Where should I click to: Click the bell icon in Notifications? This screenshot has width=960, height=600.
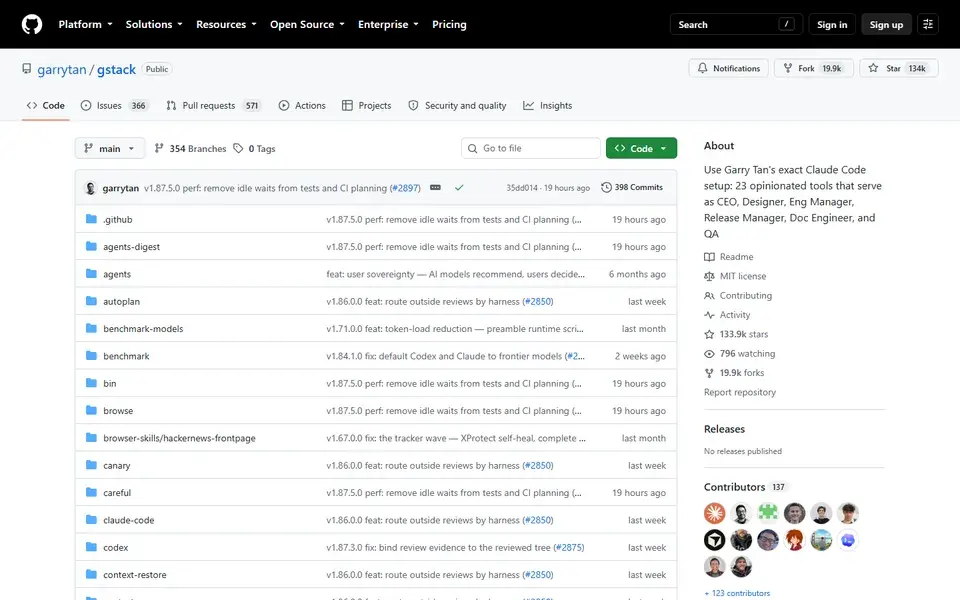(x=702, y=68)
